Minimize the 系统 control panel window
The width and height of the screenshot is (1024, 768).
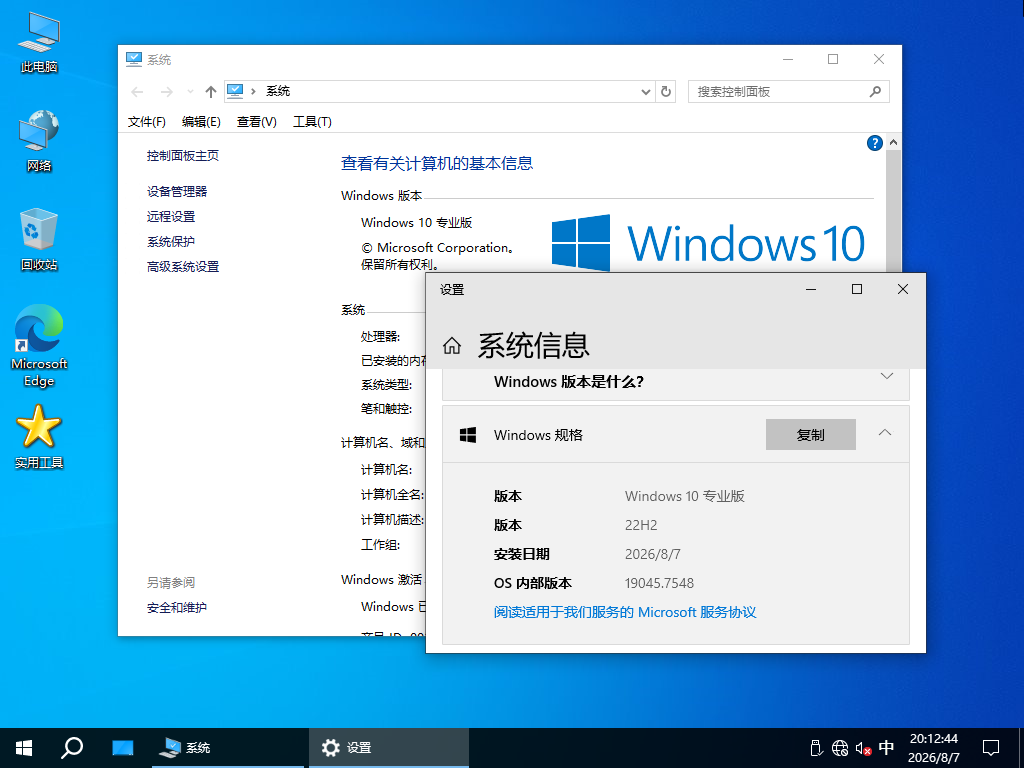[788, 59]
